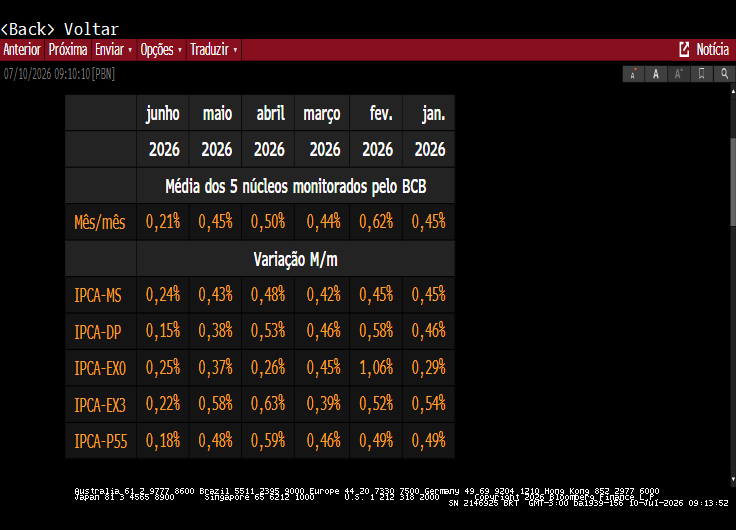
Task: Click the Média dos 5 núcleos monitorados heading
Action: coord(296,186)
